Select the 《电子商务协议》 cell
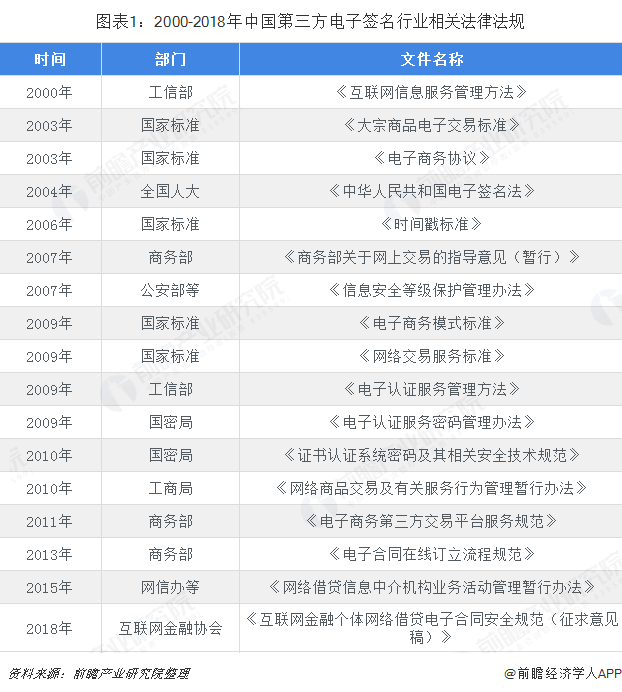 click(431, 158)
